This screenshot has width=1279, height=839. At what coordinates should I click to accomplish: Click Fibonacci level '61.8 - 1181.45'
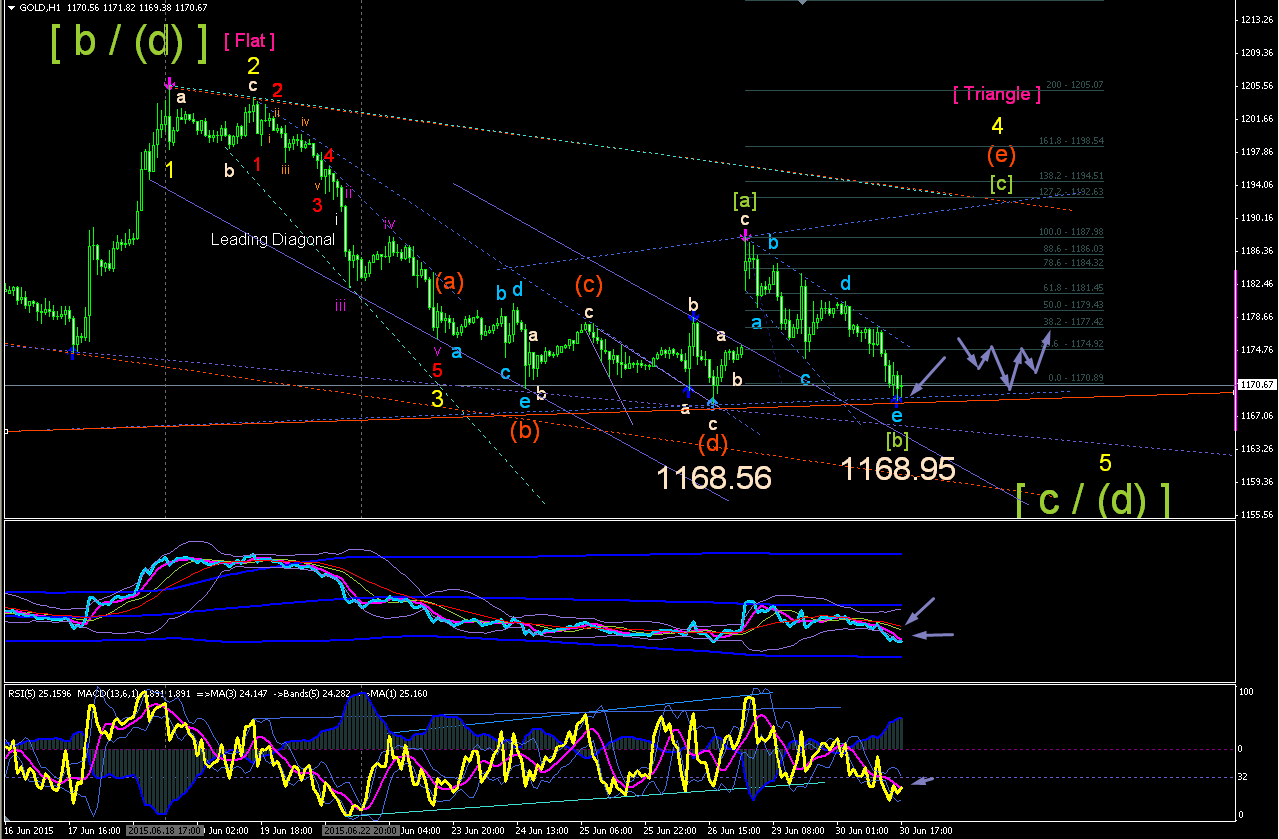point(1072,287)
